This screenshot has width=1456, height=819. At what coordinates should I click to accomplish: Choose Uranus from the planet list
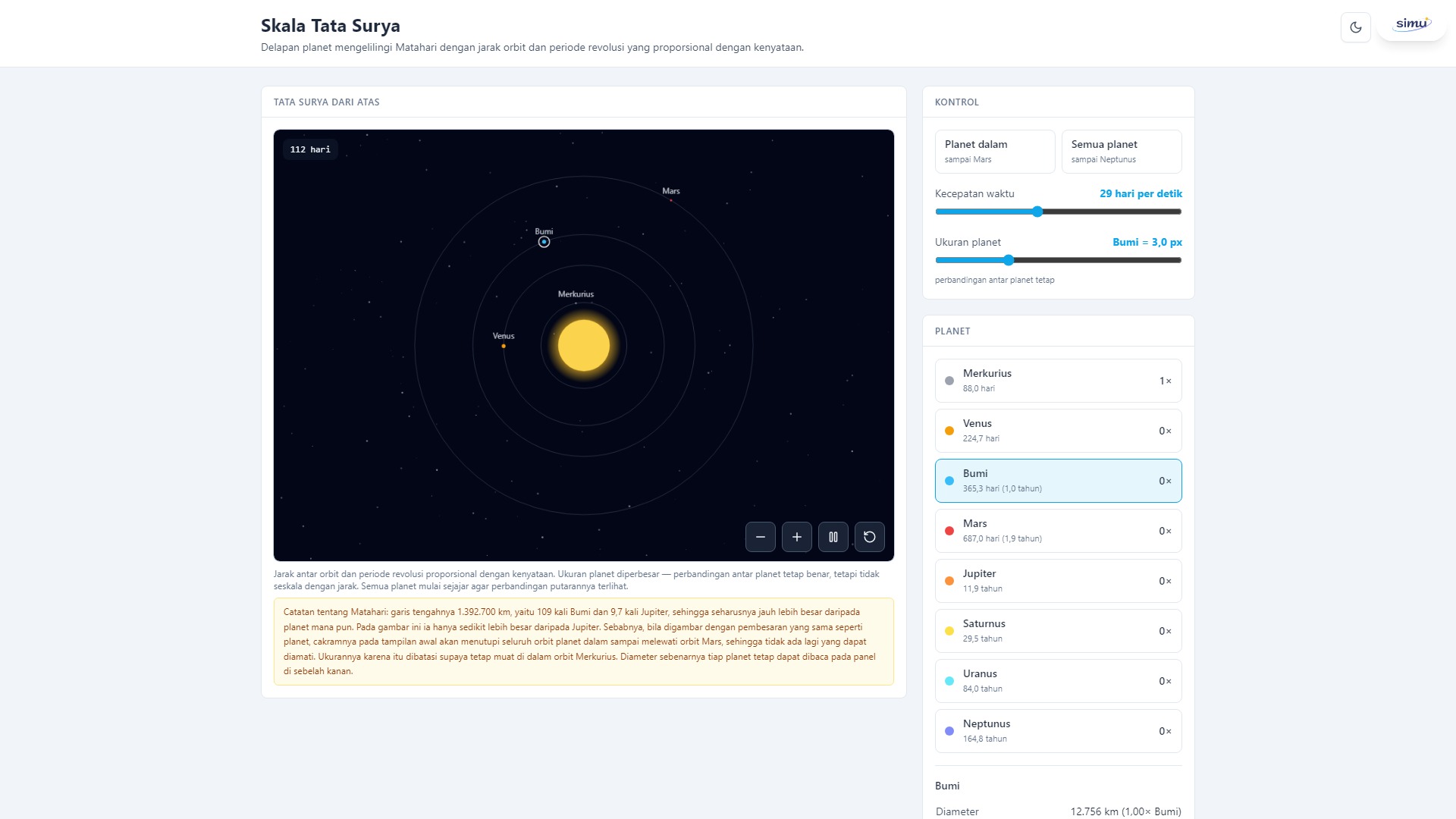coord(1058,681)
